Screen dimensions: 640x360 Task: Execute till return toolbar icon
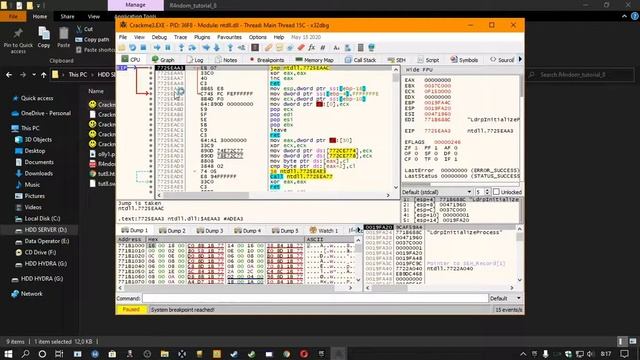(230, 48)
